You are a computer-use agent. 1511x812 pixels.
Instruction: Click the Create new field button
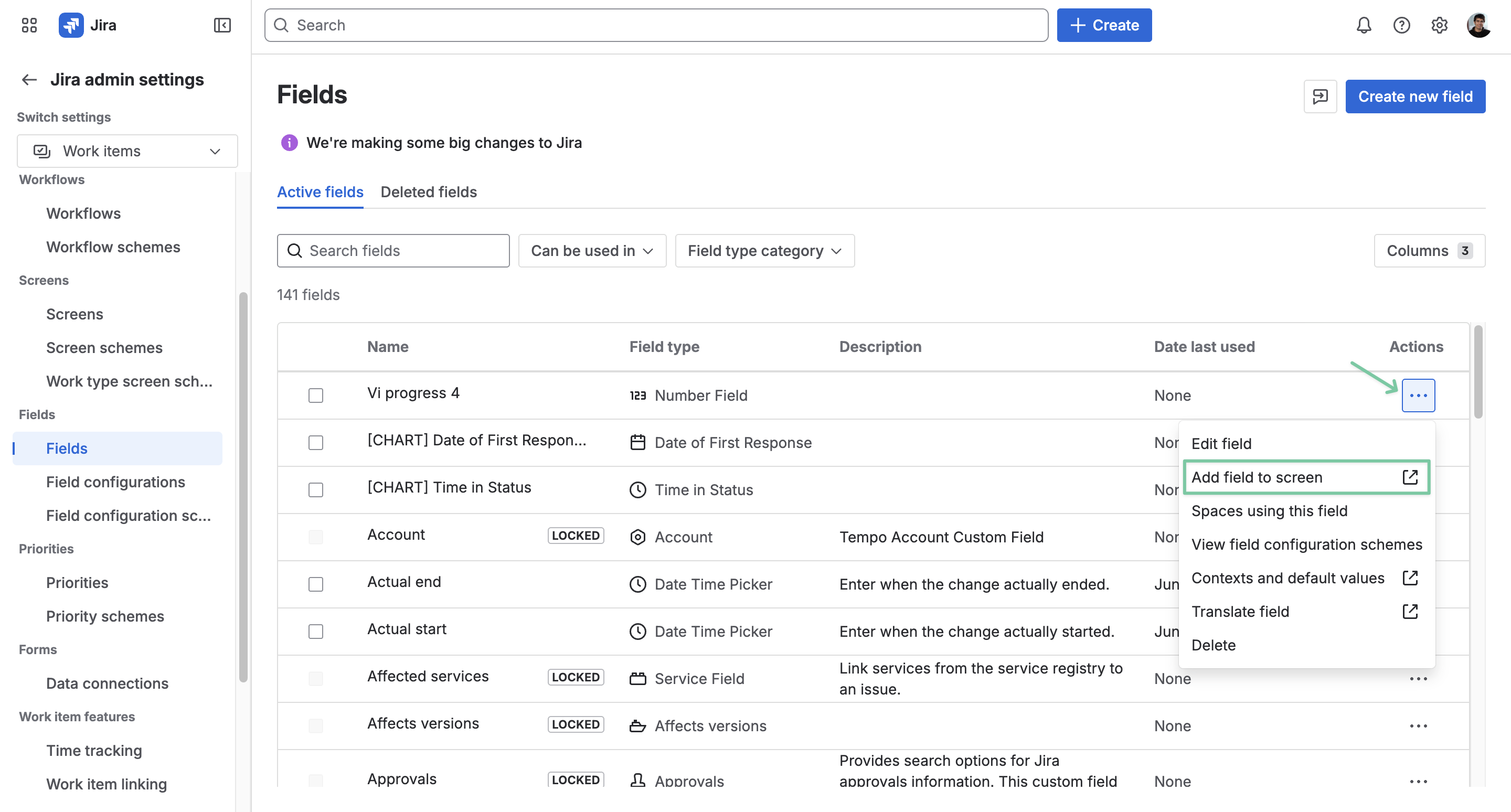click(x=1415, y=96)
